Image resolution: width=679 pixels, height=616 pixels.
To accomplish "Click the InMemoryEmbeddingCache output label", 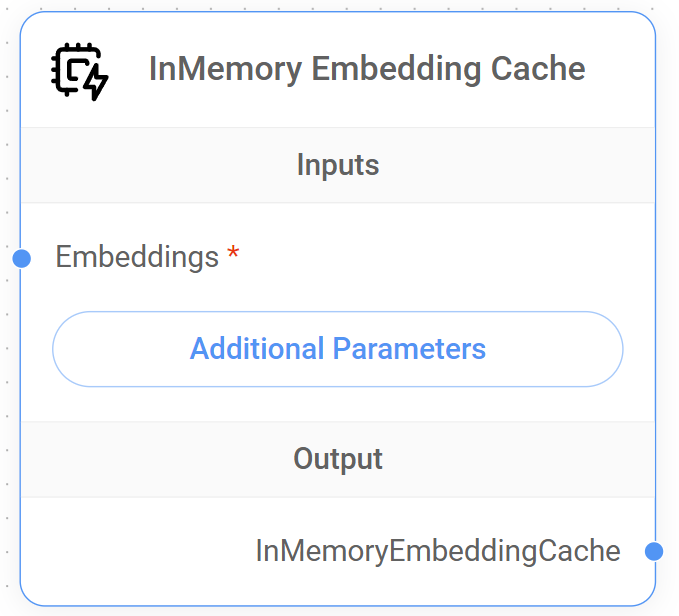I will (438, 551).
